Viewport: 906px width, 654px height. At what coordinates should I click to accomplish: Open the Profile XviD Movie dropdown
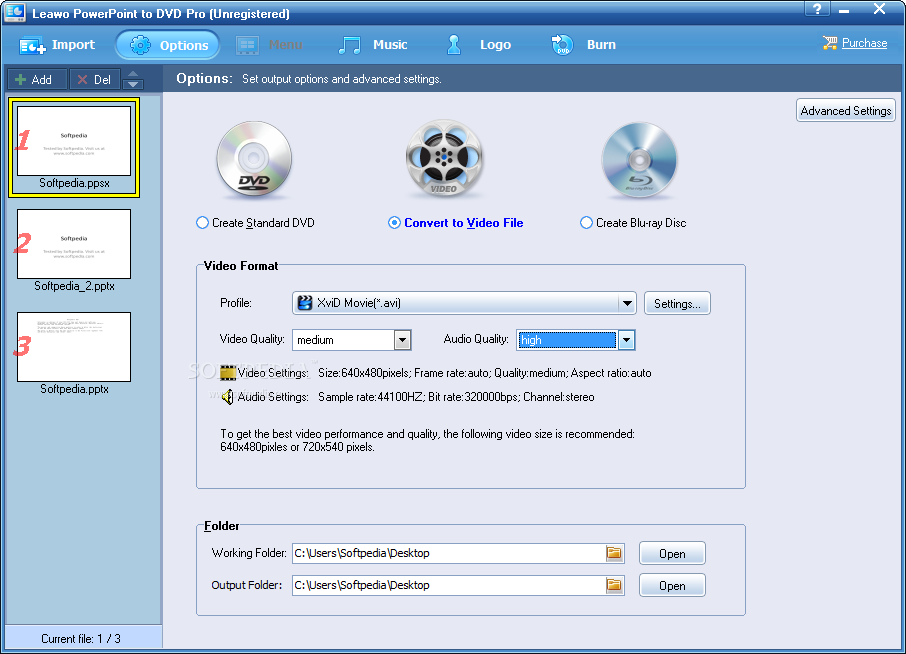tap(464, 303)
